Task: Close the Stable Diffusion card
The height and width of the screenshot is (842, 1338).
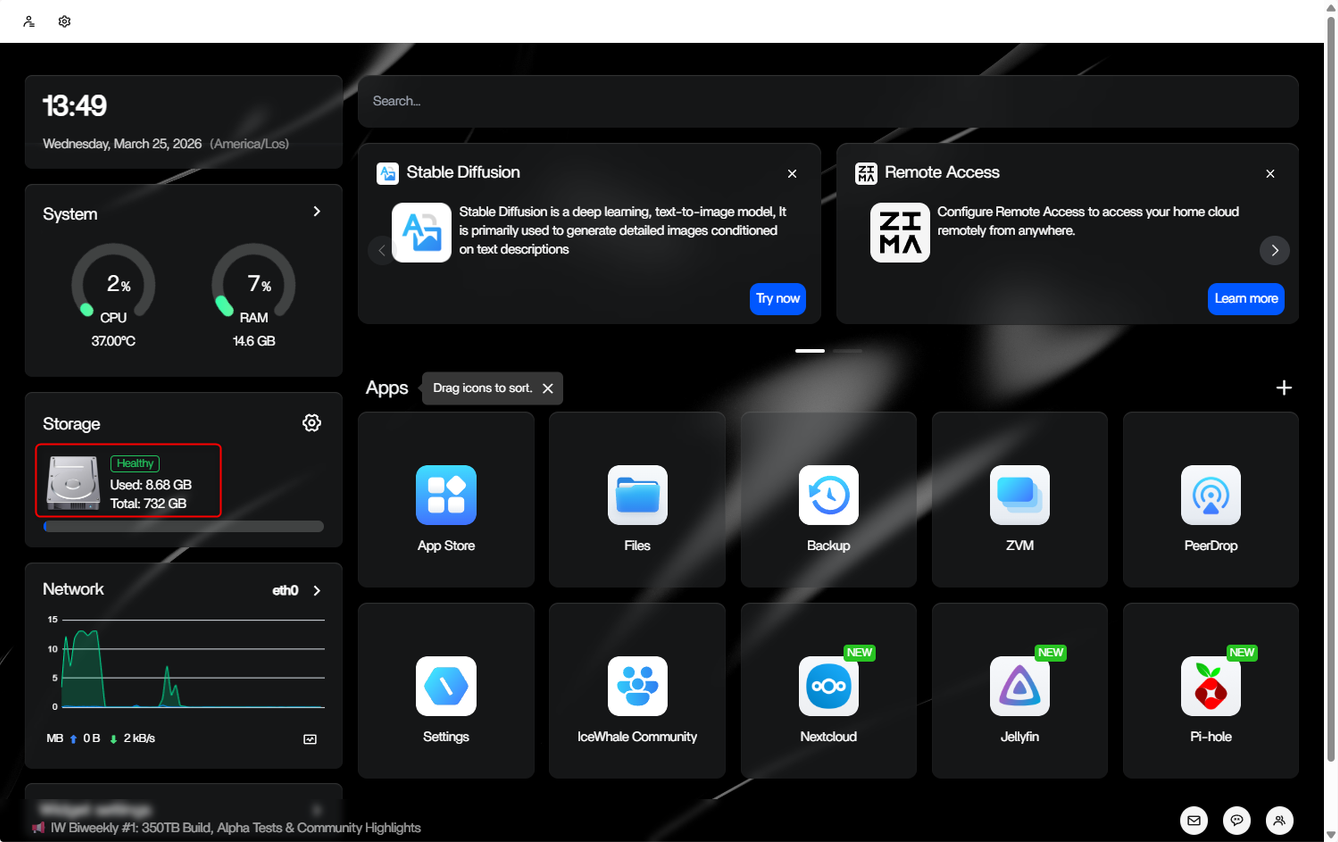Action: (x=792, y=174)
